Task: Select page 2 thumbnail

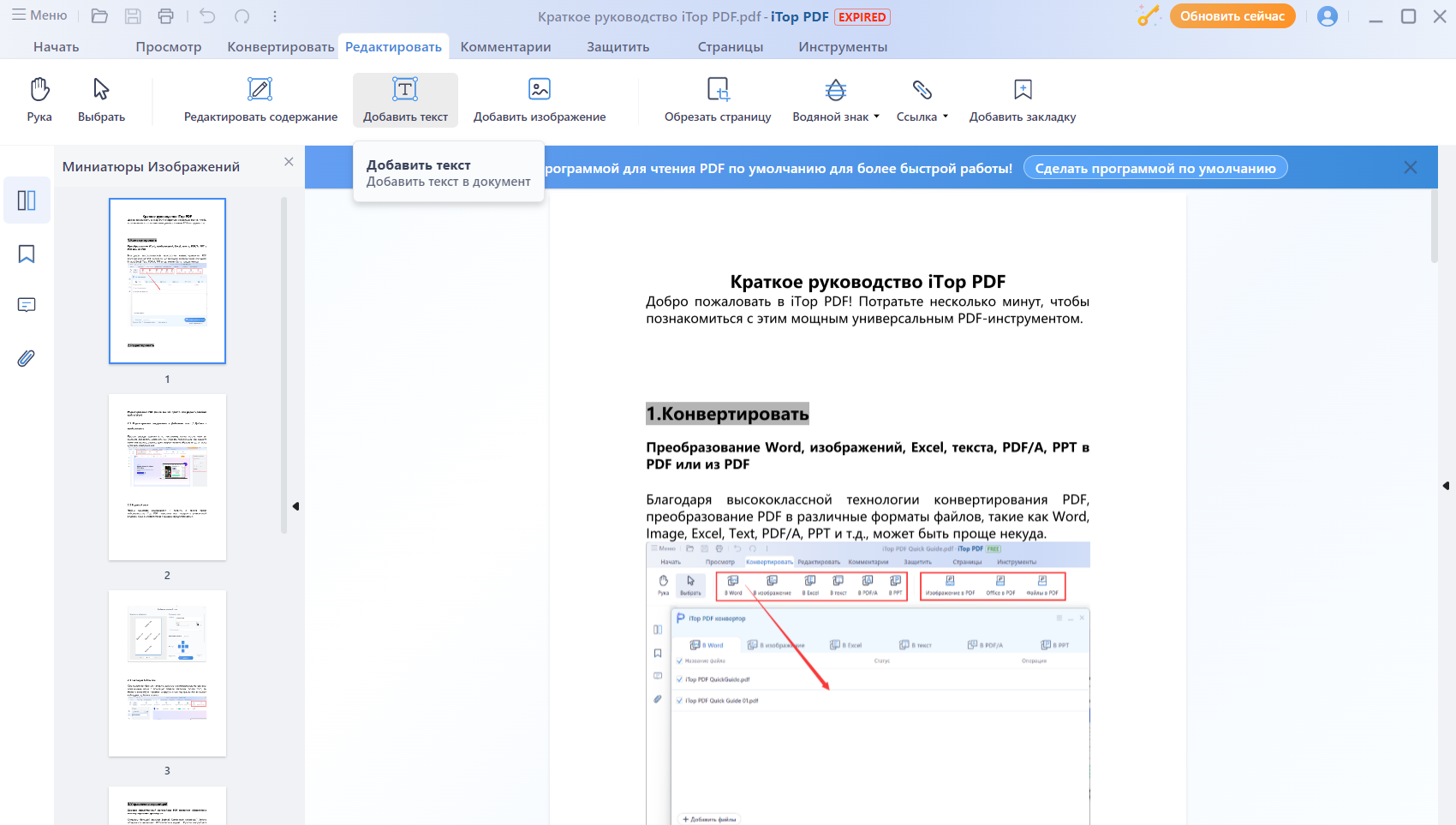Action: [167, 477]
